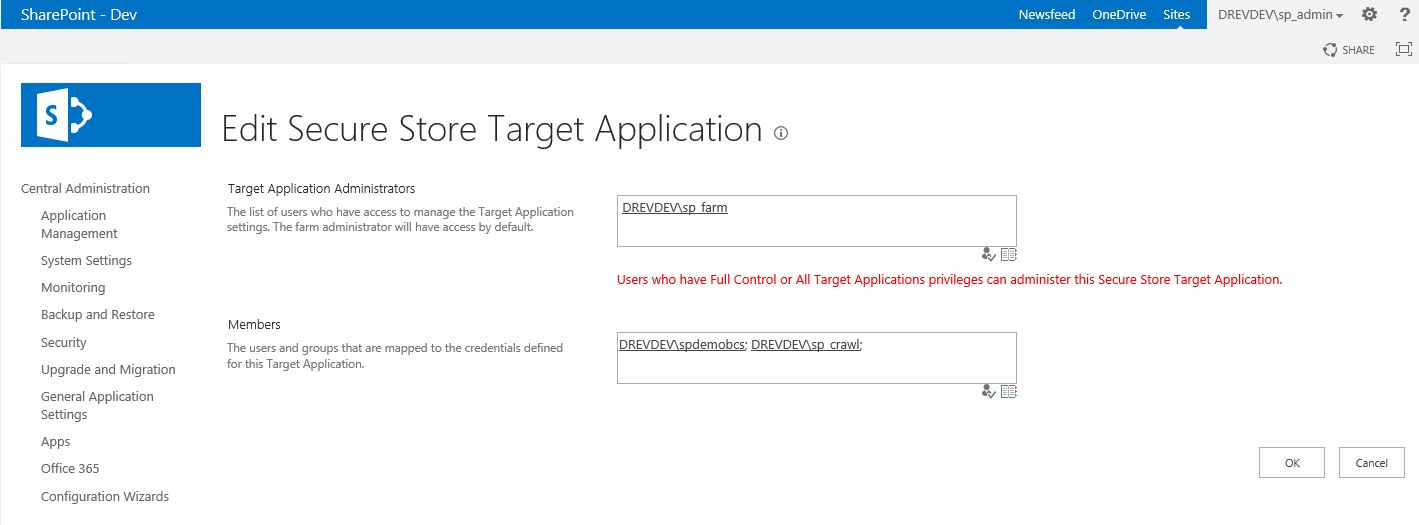
Task: Click inside Target Application Administrators box
Action: coord(817,221)
